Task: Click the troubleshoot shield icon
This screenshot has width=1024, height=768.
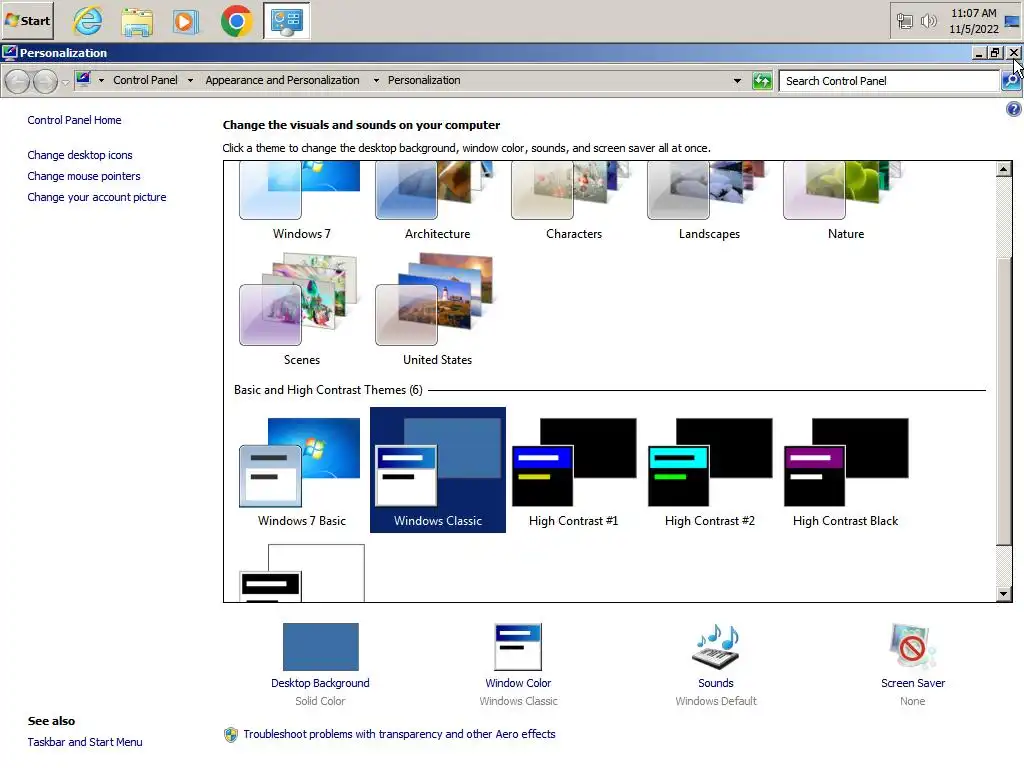Action: point(231,735)
